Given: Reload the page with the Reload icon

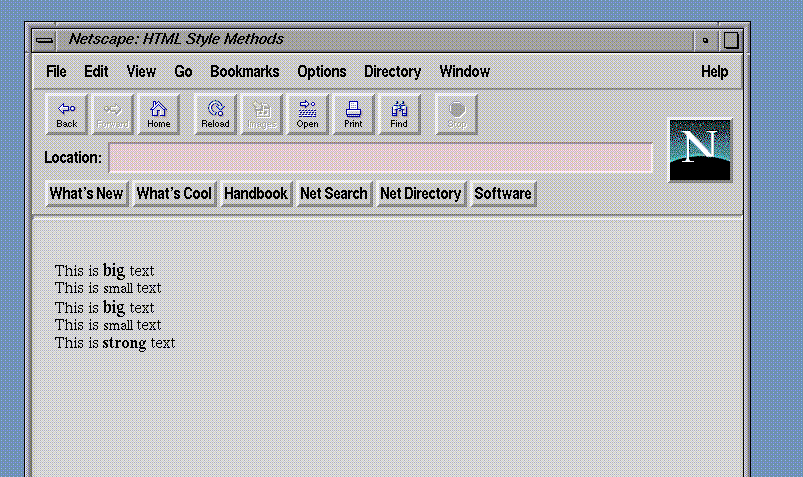Looking at the screenshot, I should (215, 114).
